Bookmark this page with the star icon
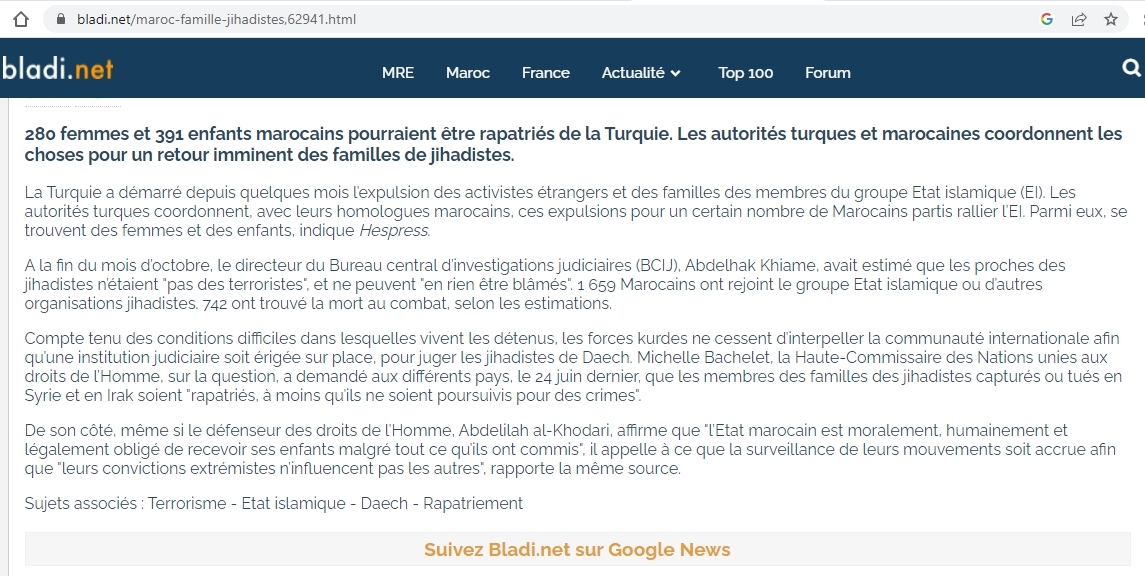 (1111, 19)
